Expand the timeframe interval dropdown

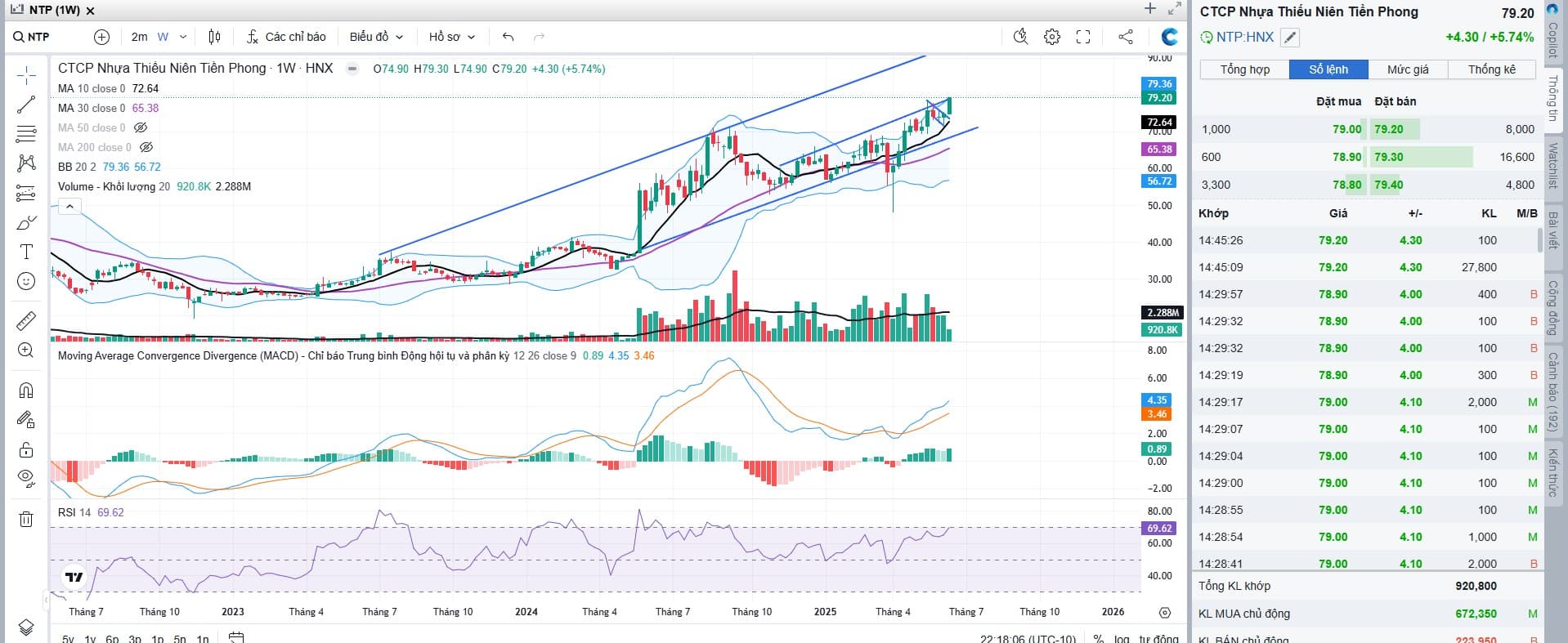(x=183, y=37)
